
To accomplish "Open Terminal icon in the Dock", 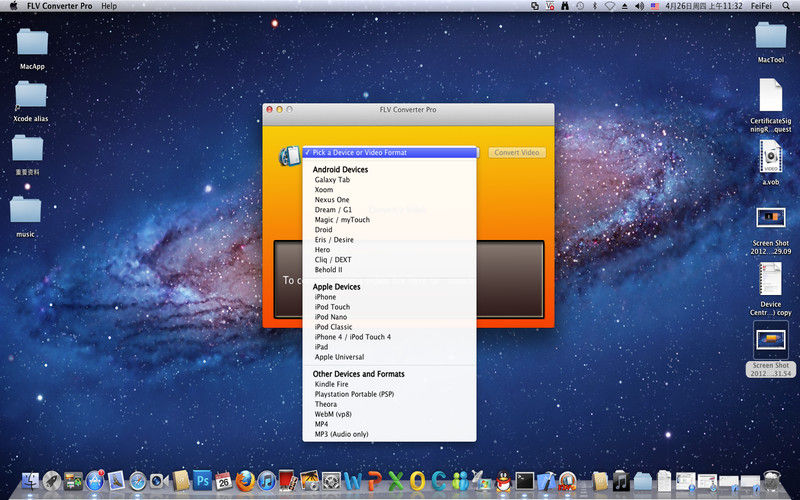I will [x=524, y=481].
